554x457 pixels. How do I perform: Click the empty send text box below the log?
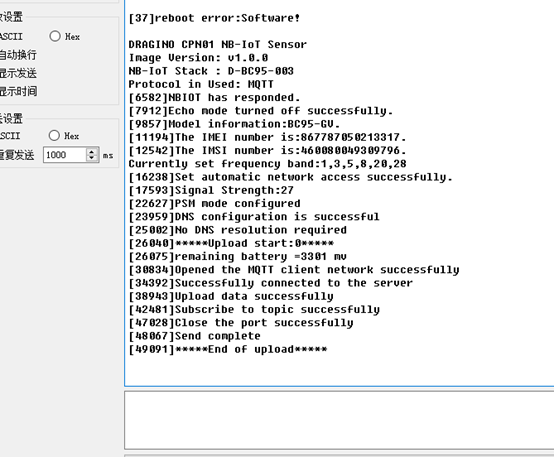point(339,420)
